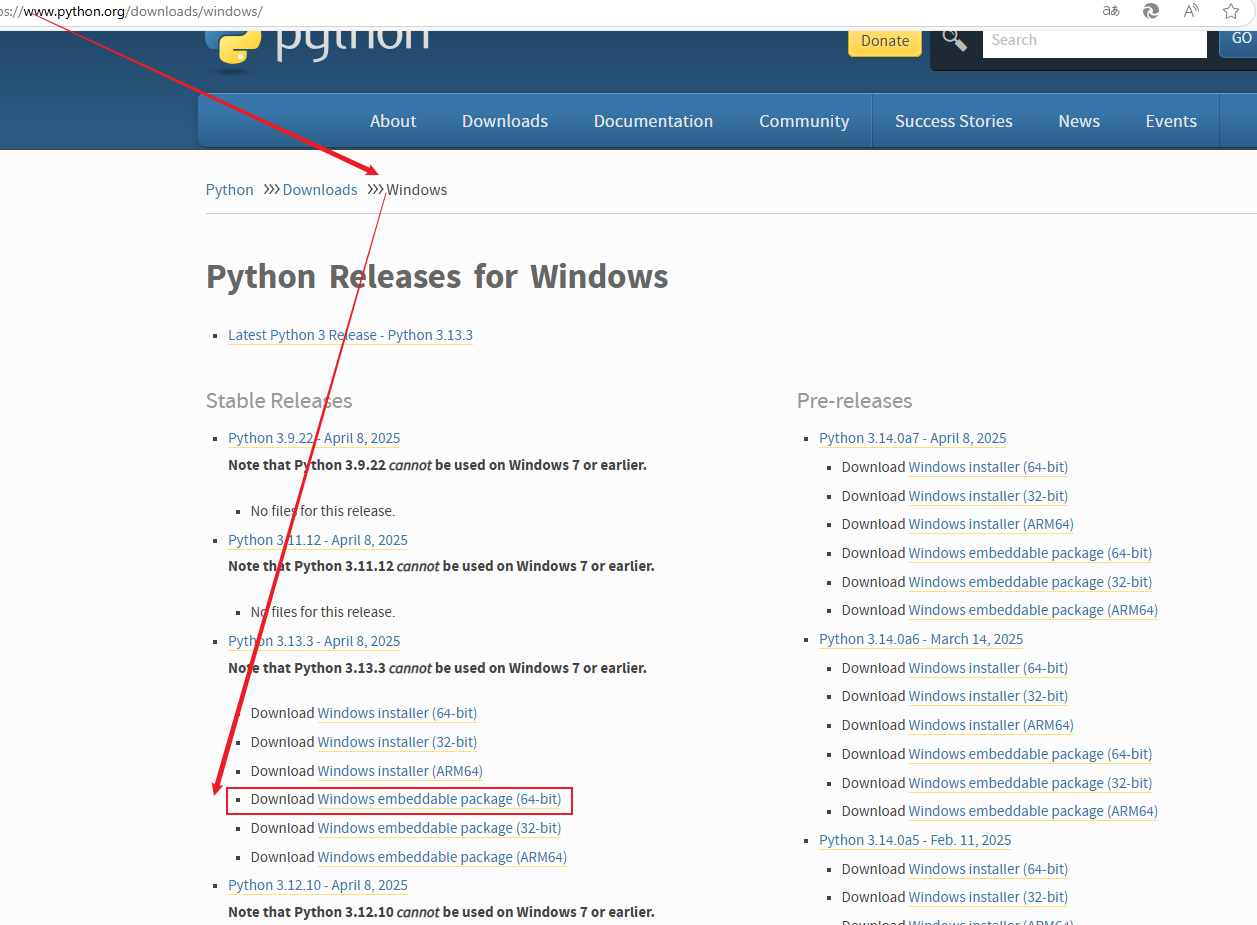Viewport: 1257px width, 925px height.
Task: Download 3.14.0a6 Windows installer (32-bit)
Action: [988, 696]
